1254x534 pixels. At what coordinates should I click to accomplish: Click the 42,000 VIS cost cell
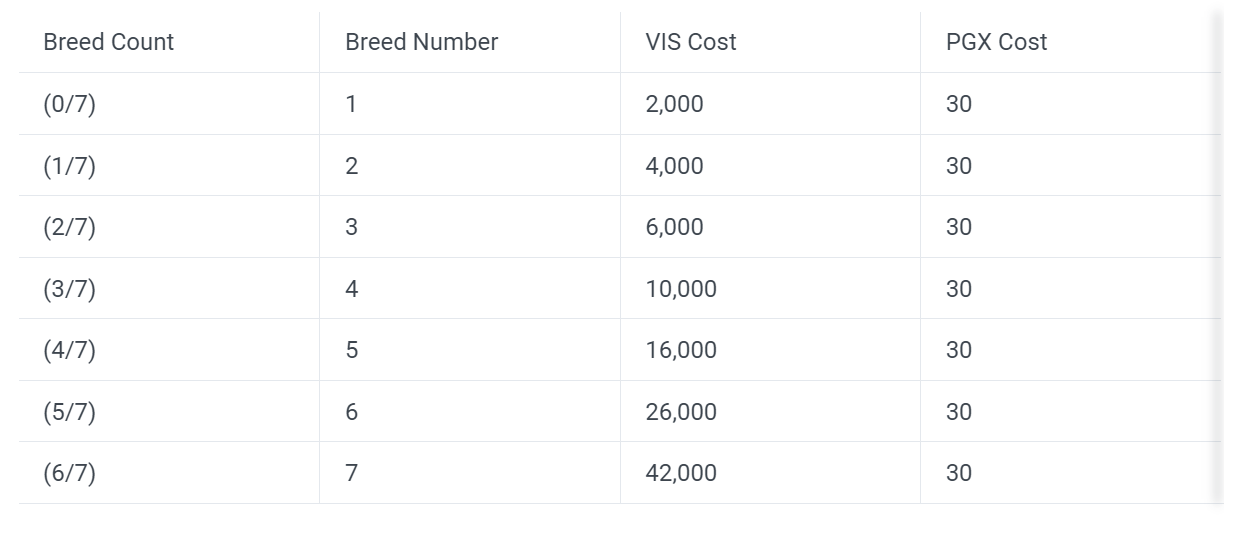[681, 473]
